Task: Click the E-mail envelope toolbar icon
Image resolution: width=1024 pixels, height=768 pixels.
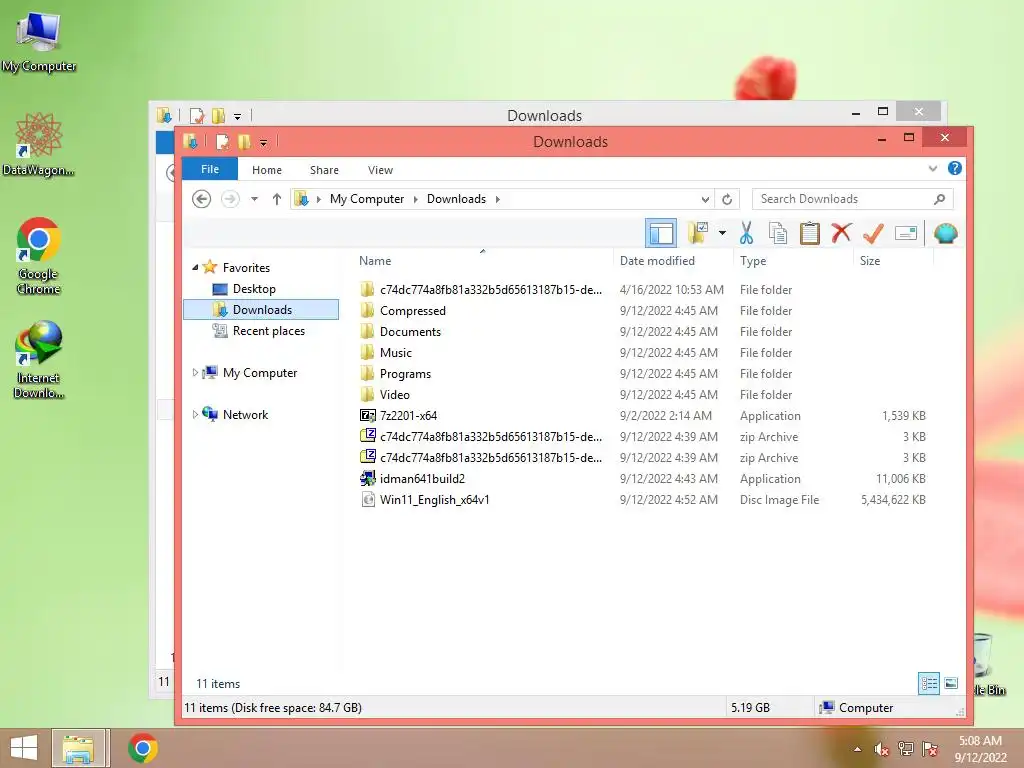Action: click(x=906, y=232)
